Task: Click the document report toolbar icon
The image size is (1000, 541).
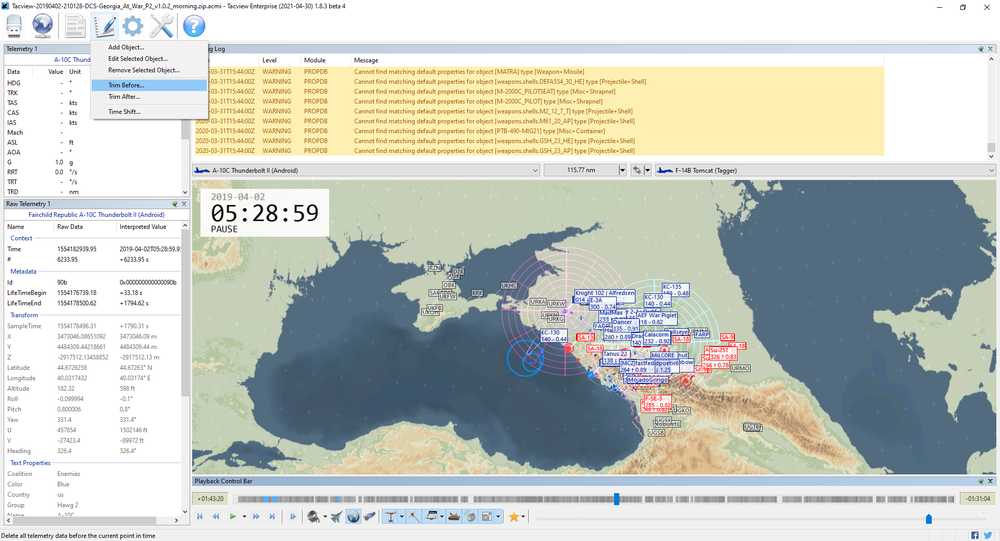Action: (76, 27)
